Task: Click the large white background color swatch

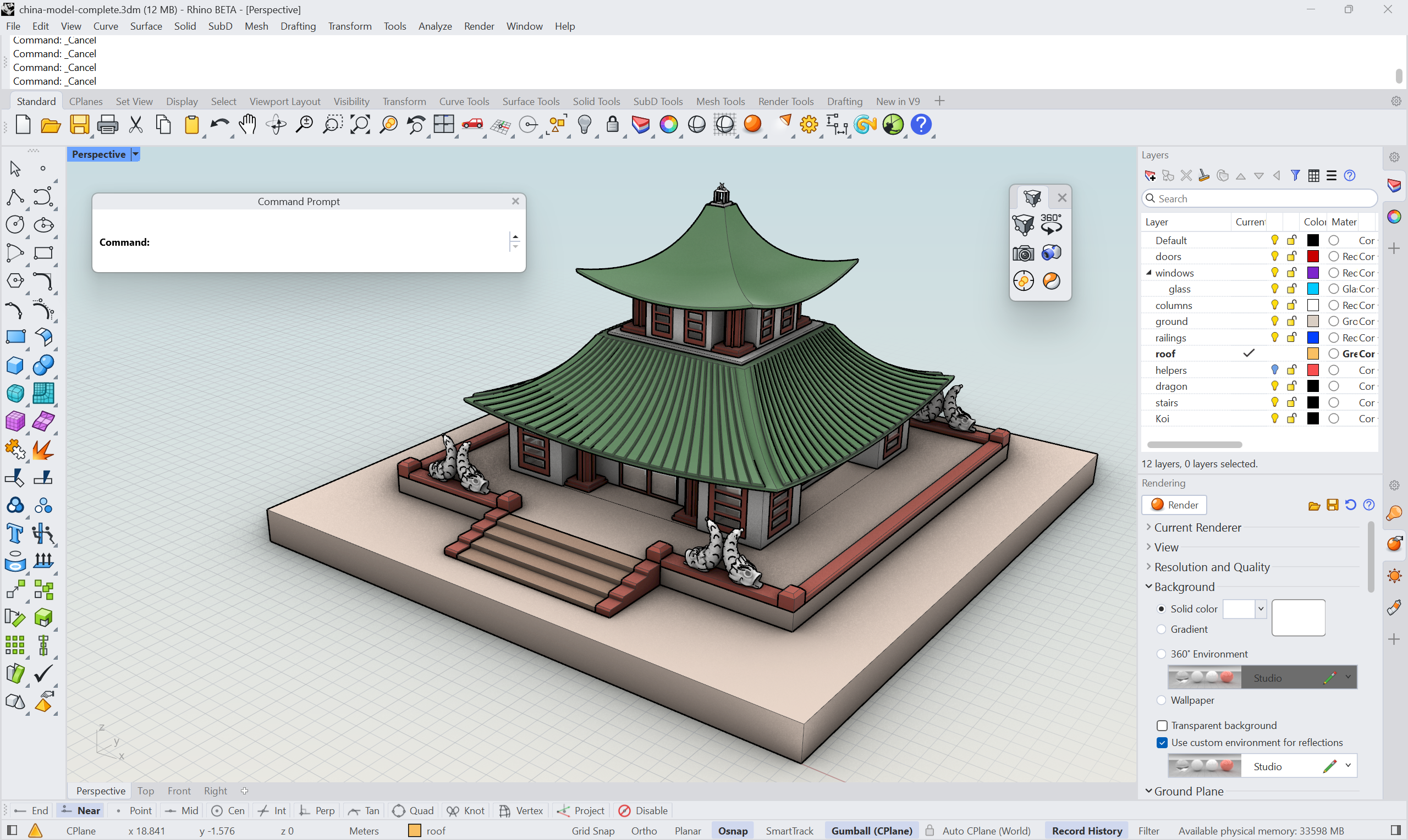Action: 1298,617
